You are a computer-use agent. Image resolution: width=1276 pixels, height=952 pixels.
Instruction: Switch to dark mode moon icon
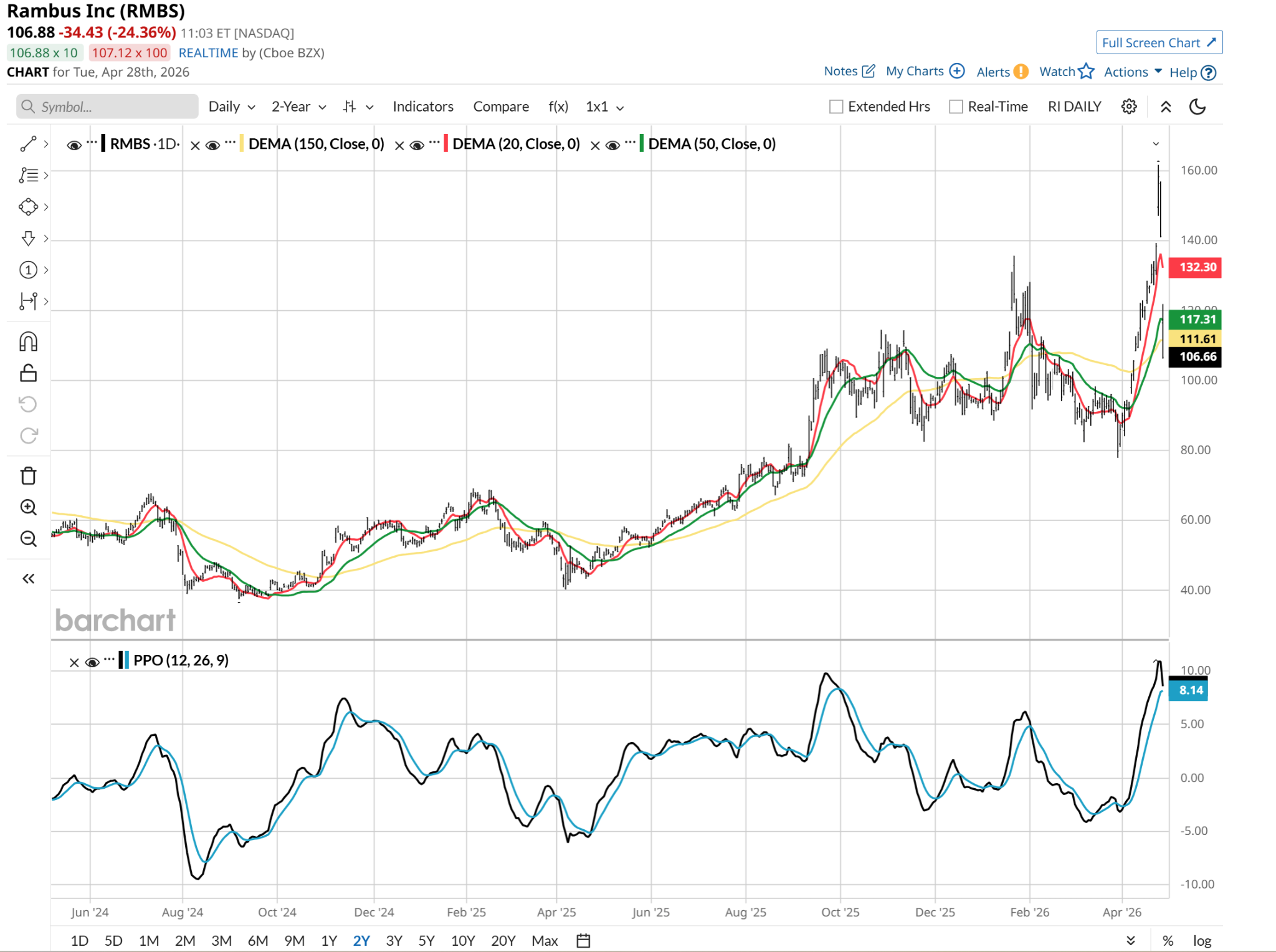[1197, 107]
